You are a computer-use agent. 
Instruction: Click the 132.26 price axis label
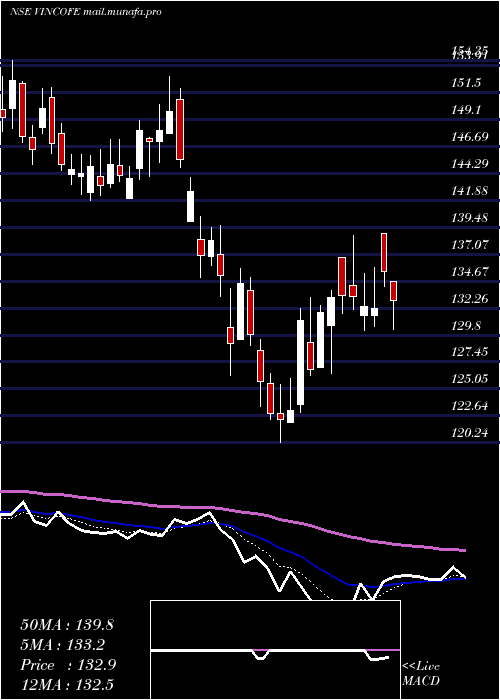tap(469, 298)
